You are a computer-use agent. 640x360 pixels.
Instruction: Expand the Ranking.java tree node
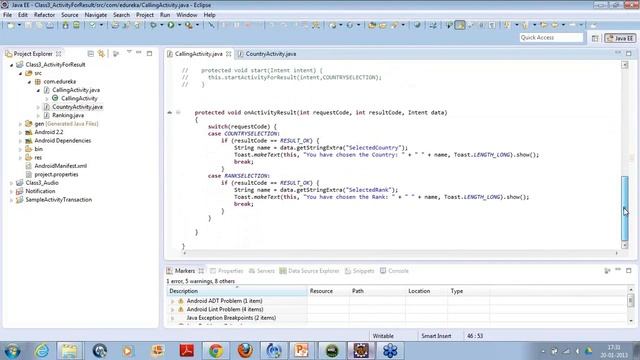38,116
